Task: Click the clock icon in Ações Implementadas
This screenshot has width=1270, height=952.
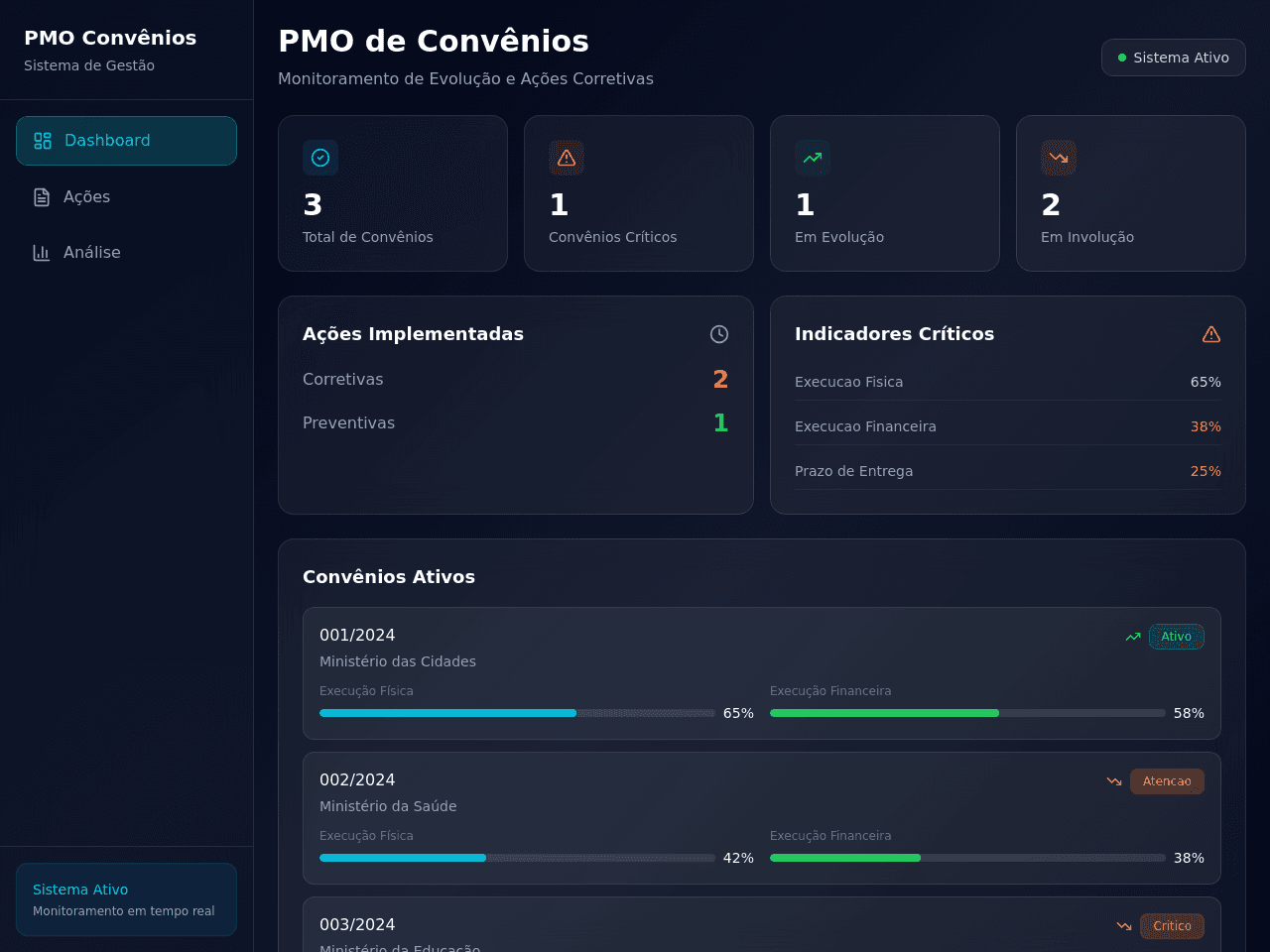Action: [719, 334]
